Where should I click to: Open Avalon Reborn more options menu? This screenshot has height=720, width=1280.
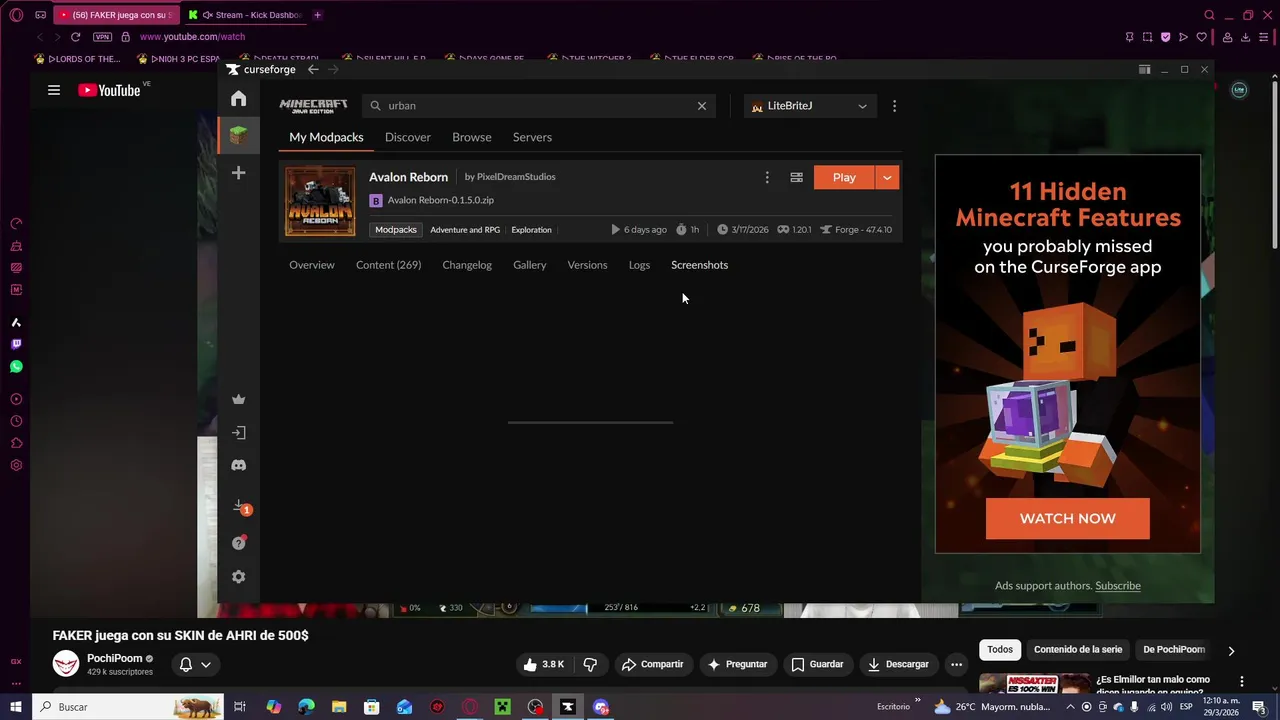(767, 177)
